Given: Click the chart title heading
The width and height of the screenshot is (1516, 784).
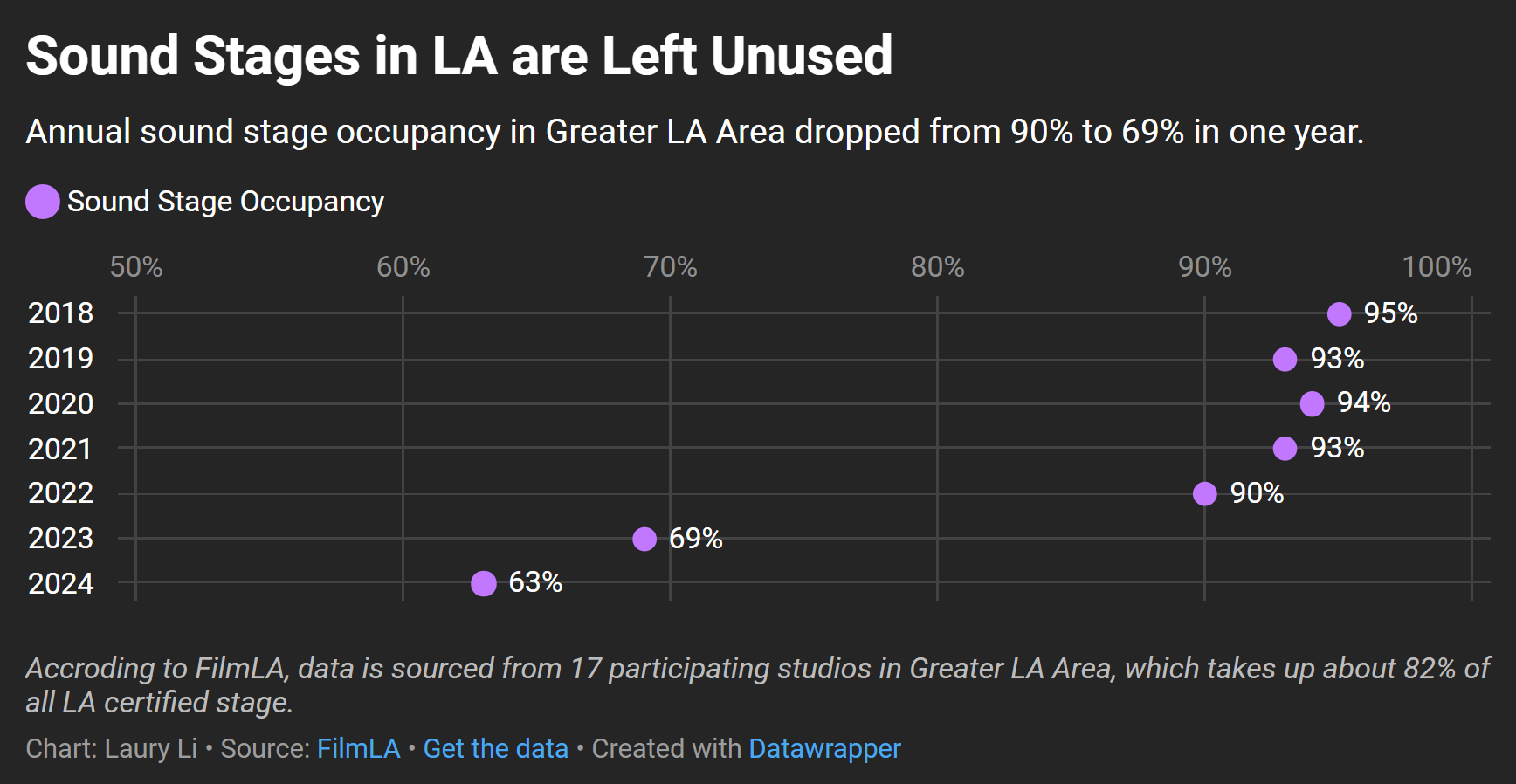Looking at the screenshot, I should [459, 56].
